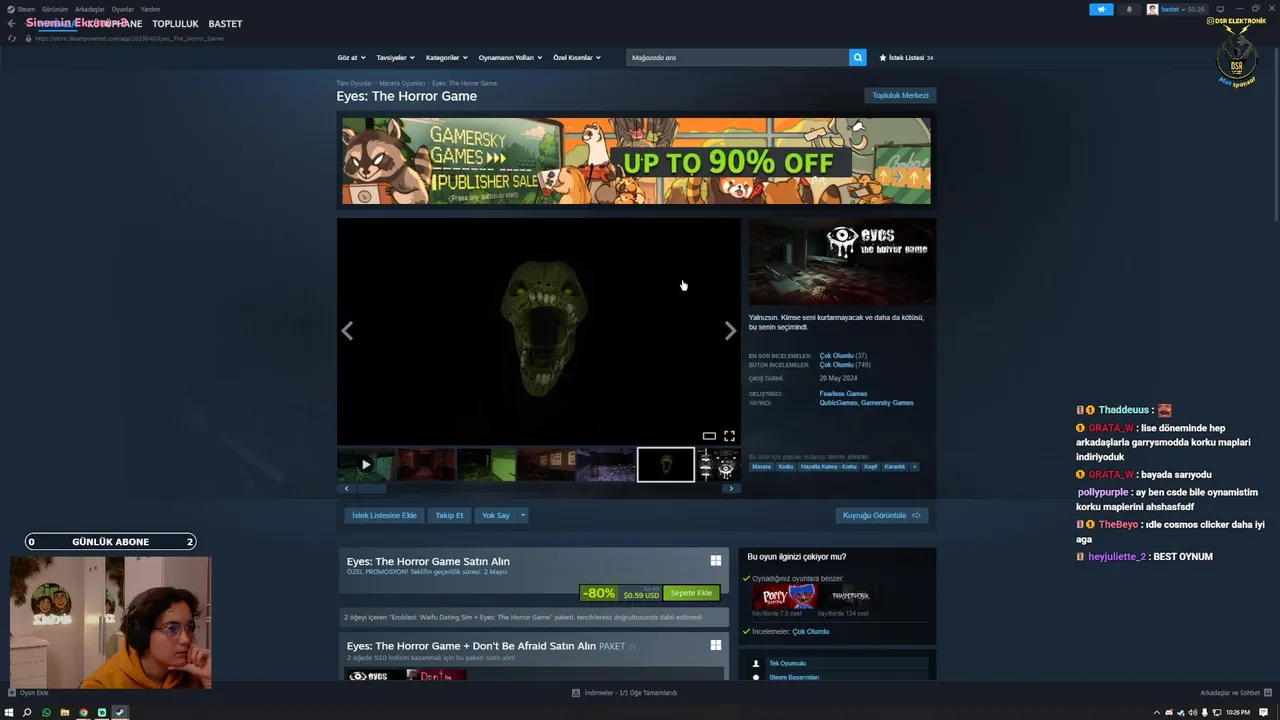Click the Macera Oyunları breadcrumb

[402, 83]
